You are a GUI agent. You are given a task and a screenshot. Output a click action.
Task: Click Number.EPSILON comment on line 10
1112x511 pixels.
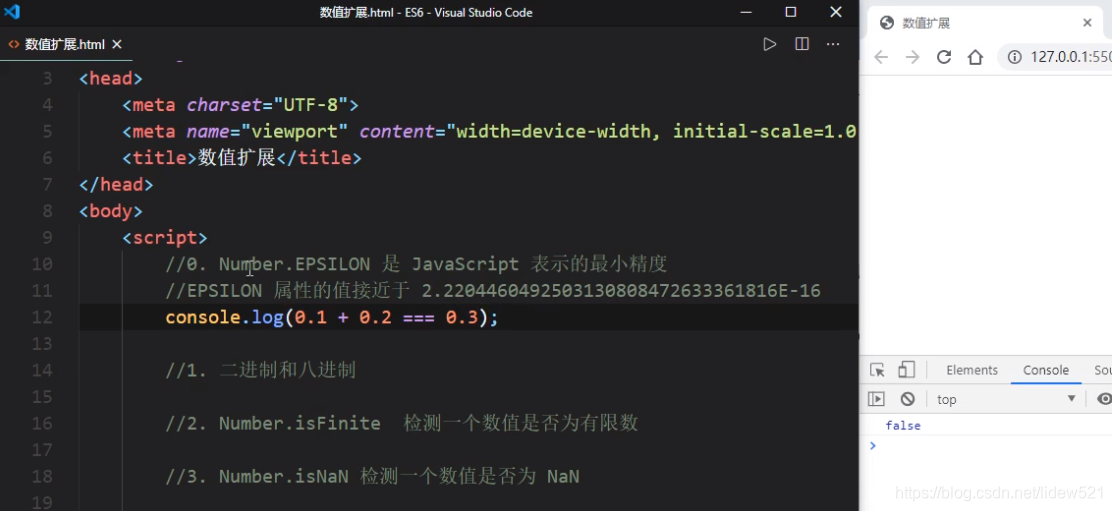(294, 264)
